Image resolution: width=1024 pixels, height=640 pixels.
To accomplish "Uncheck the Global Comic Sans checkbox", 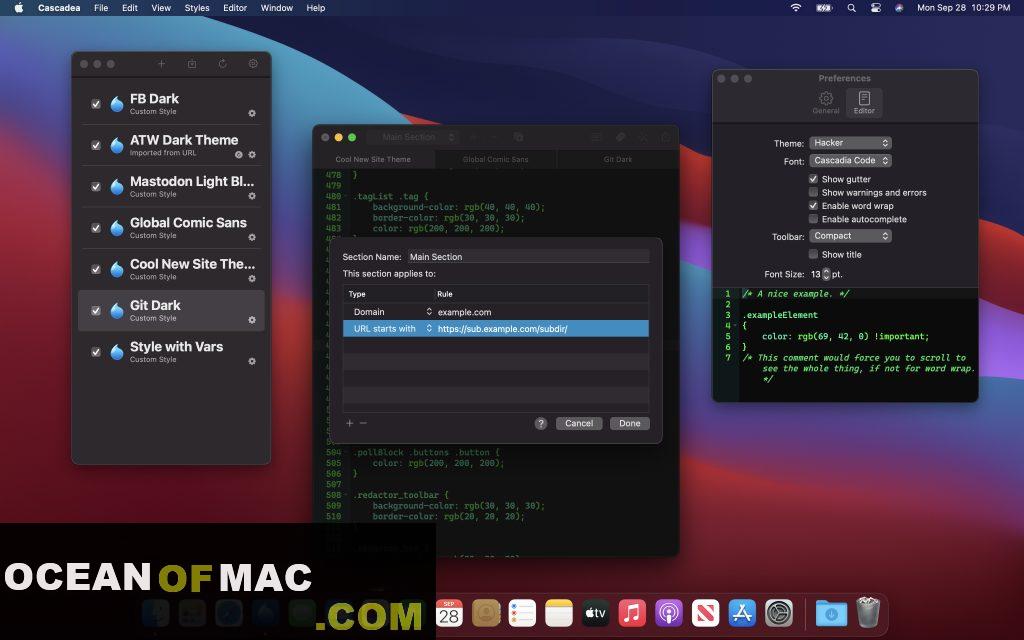I will click(x=96, y=228).
